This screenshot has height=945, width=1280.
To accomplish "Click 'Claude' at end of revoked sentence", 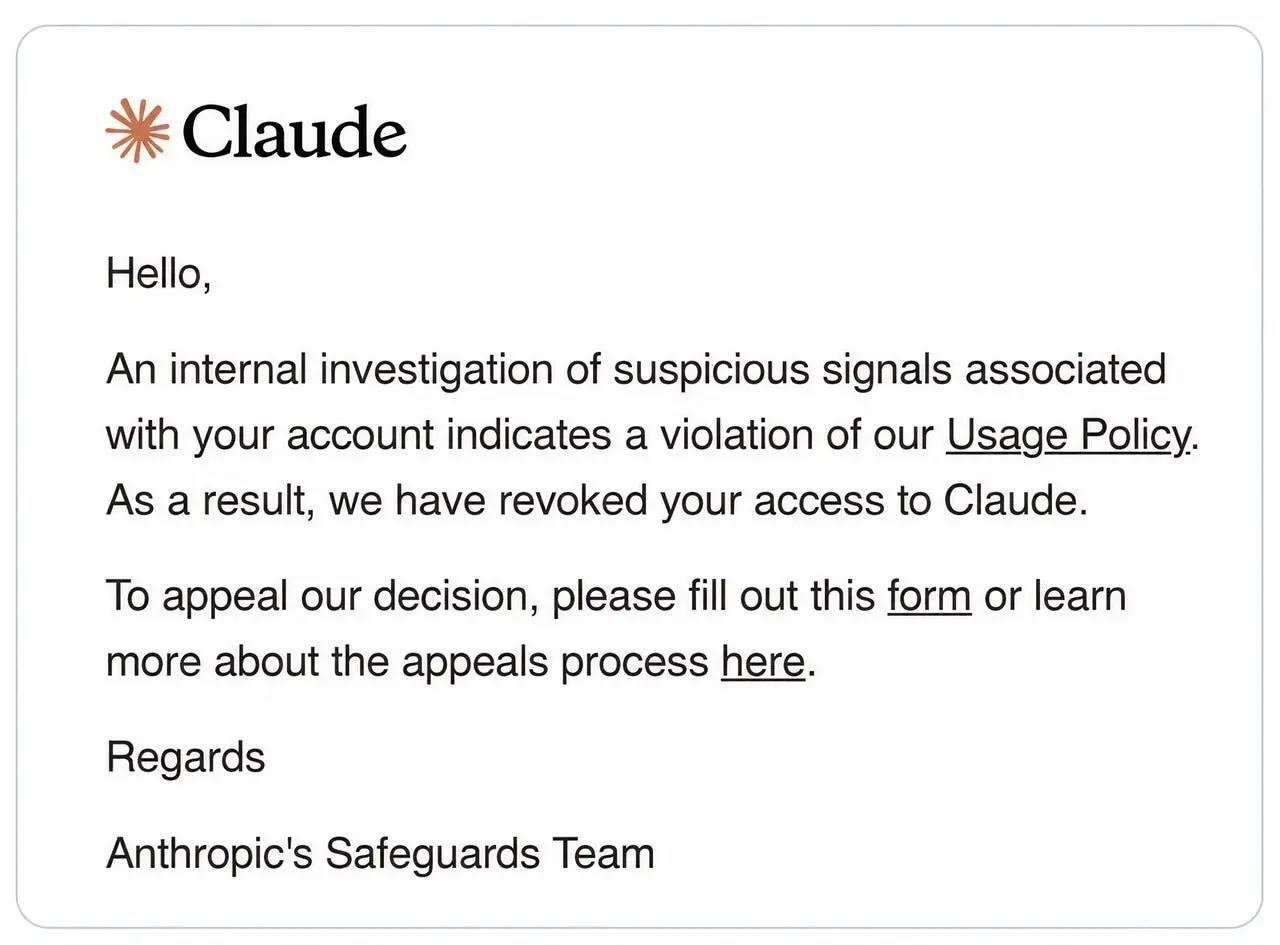I will 1016,501.
